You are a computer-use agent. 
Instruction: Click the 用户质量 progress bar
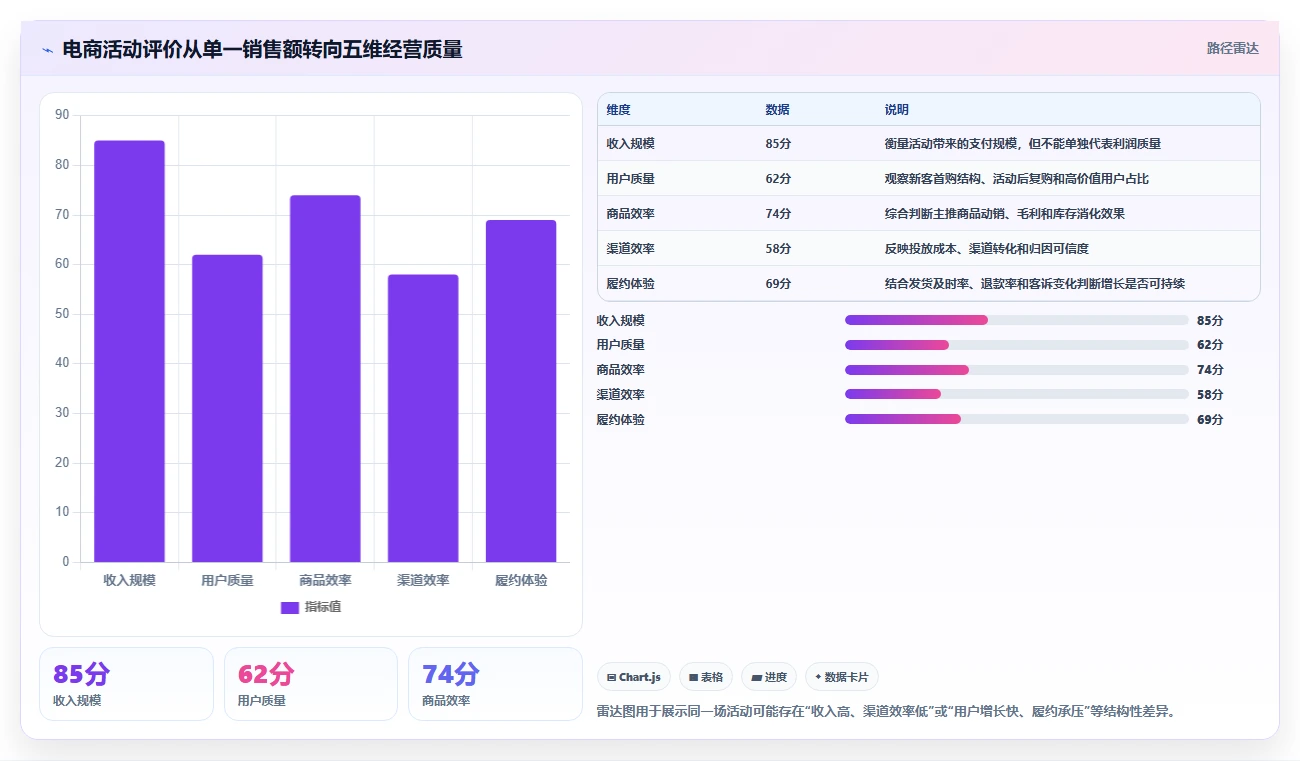point(1017,345)
